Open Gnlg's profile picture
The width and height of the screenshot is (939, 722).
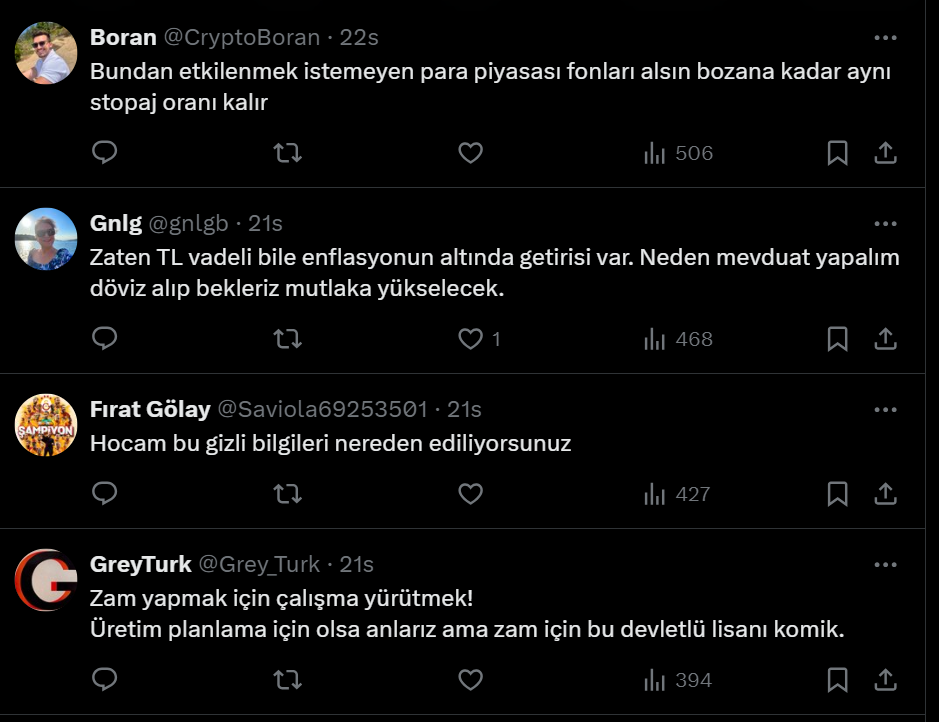point(46,239)
